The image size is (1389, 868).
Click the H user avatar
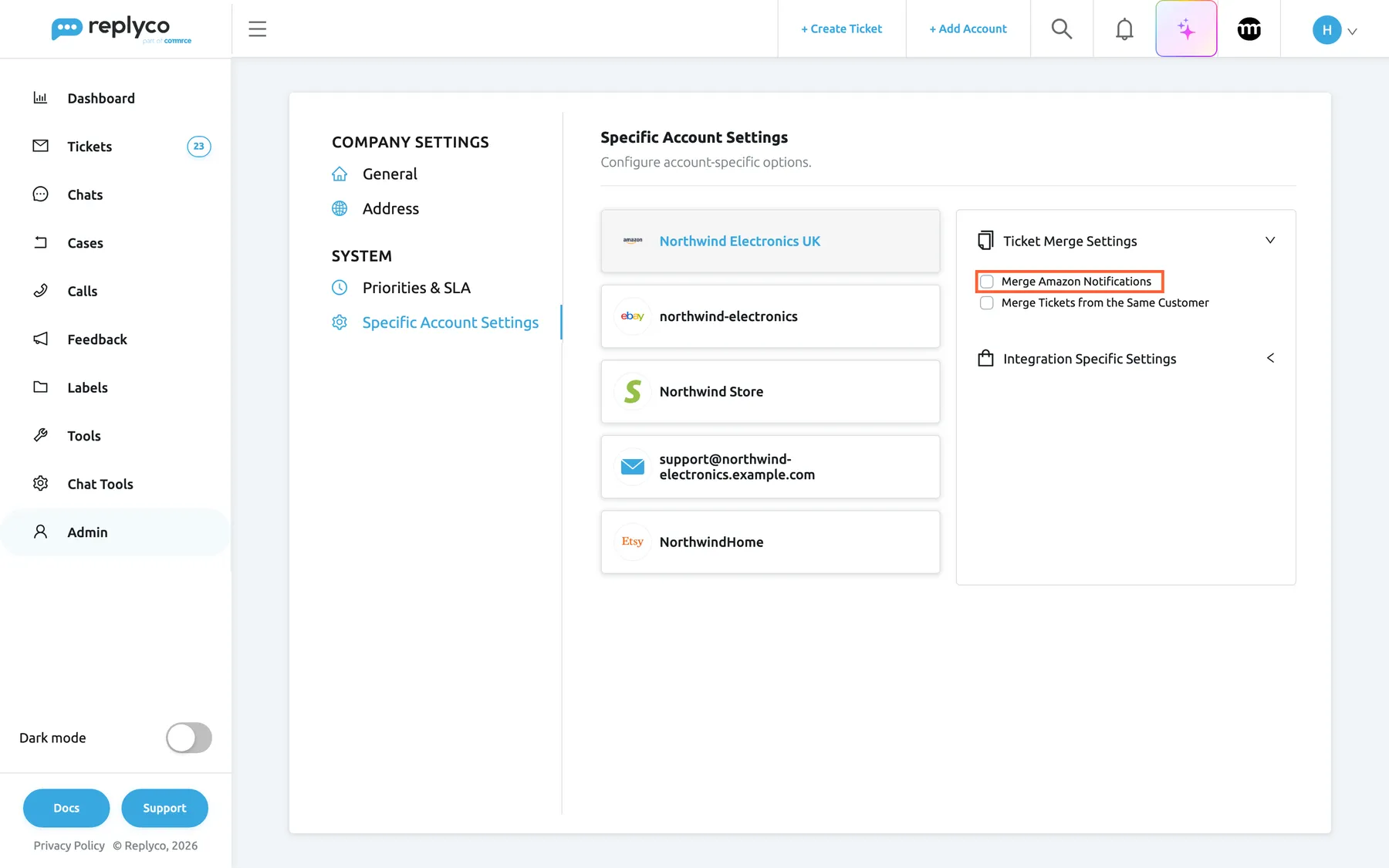1326,30
